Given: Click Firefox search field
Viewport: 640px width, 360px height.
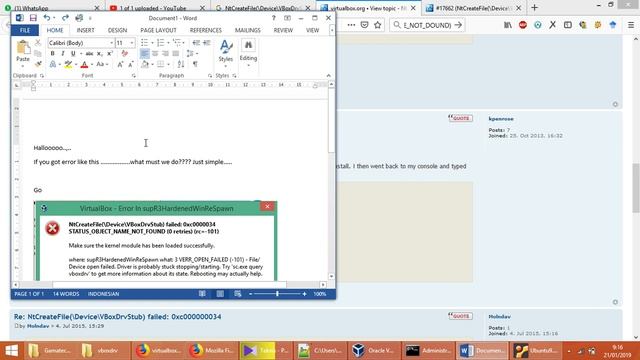Looking at the screenshot, I should (x=427, y=25).
